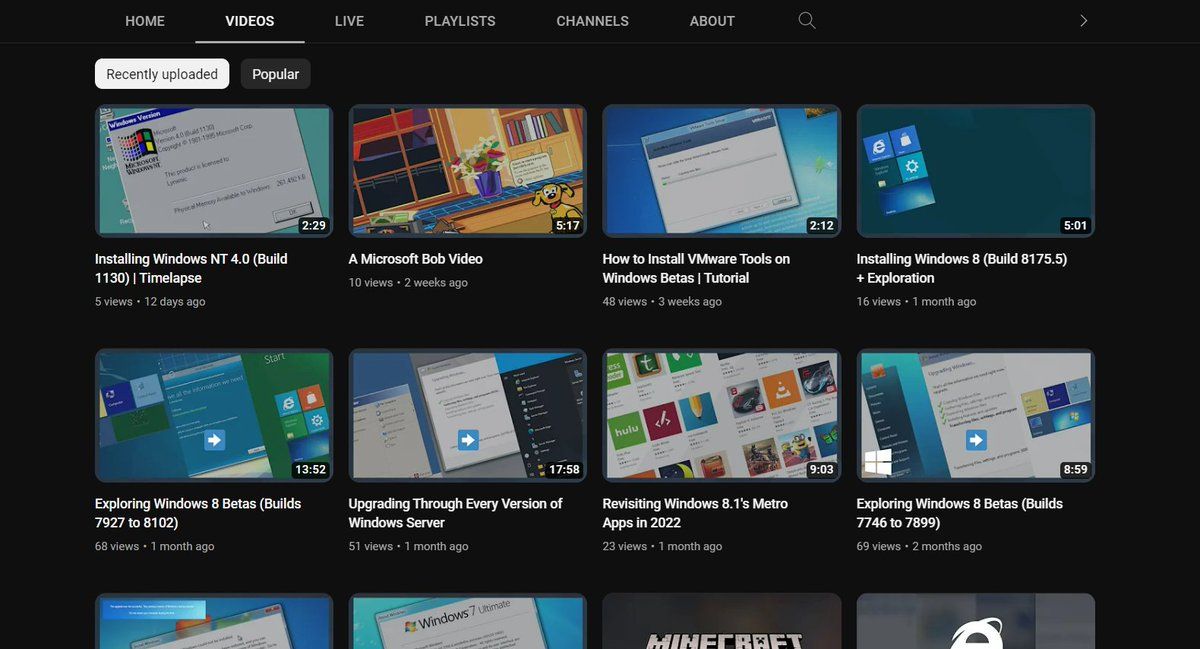Open 'Upgrading Through Every Version of Windows Server' title
This screenshot has width=1200, height=649.
[x=455, y=513]
